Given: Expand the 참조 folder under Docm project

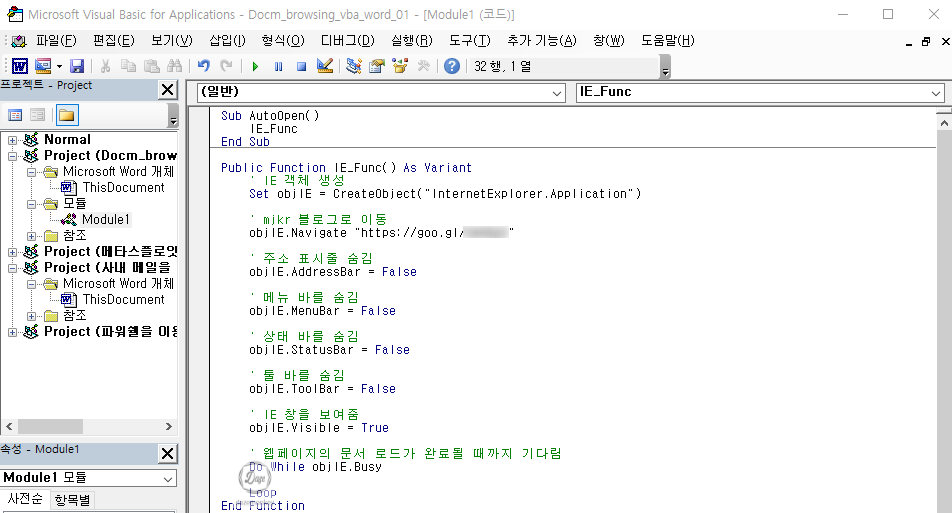Looking at the screenshot, I should tap(32, 236).
